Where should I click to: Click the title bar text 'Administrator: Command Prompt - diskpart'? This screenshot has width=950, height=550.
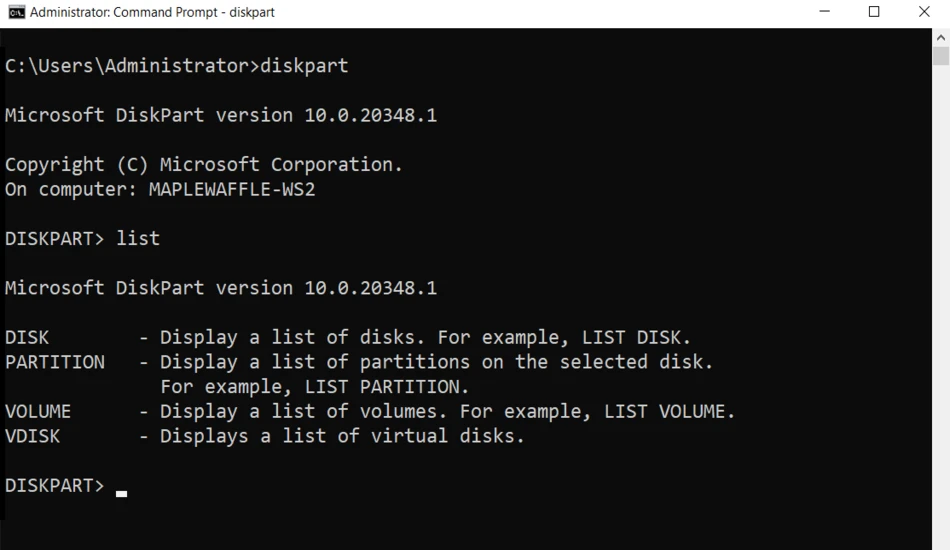click(152, 12)
